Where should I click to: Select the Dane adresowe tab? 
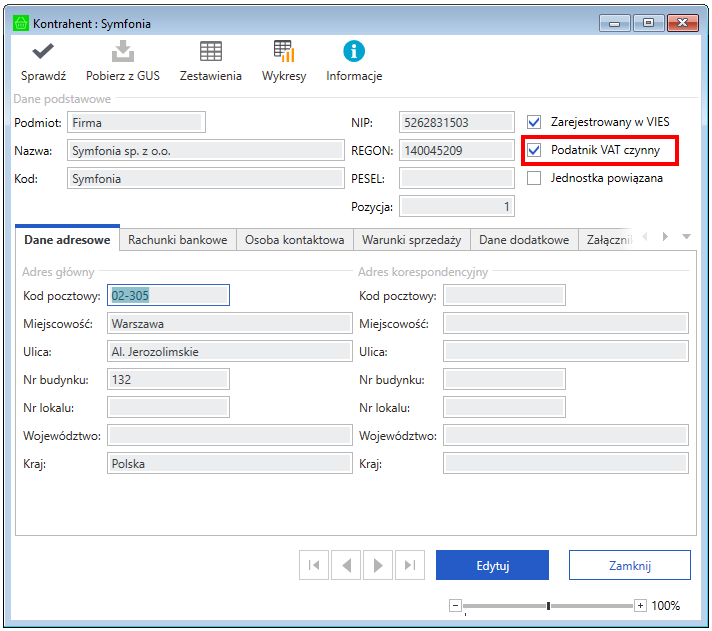click(x=67, y=239)
